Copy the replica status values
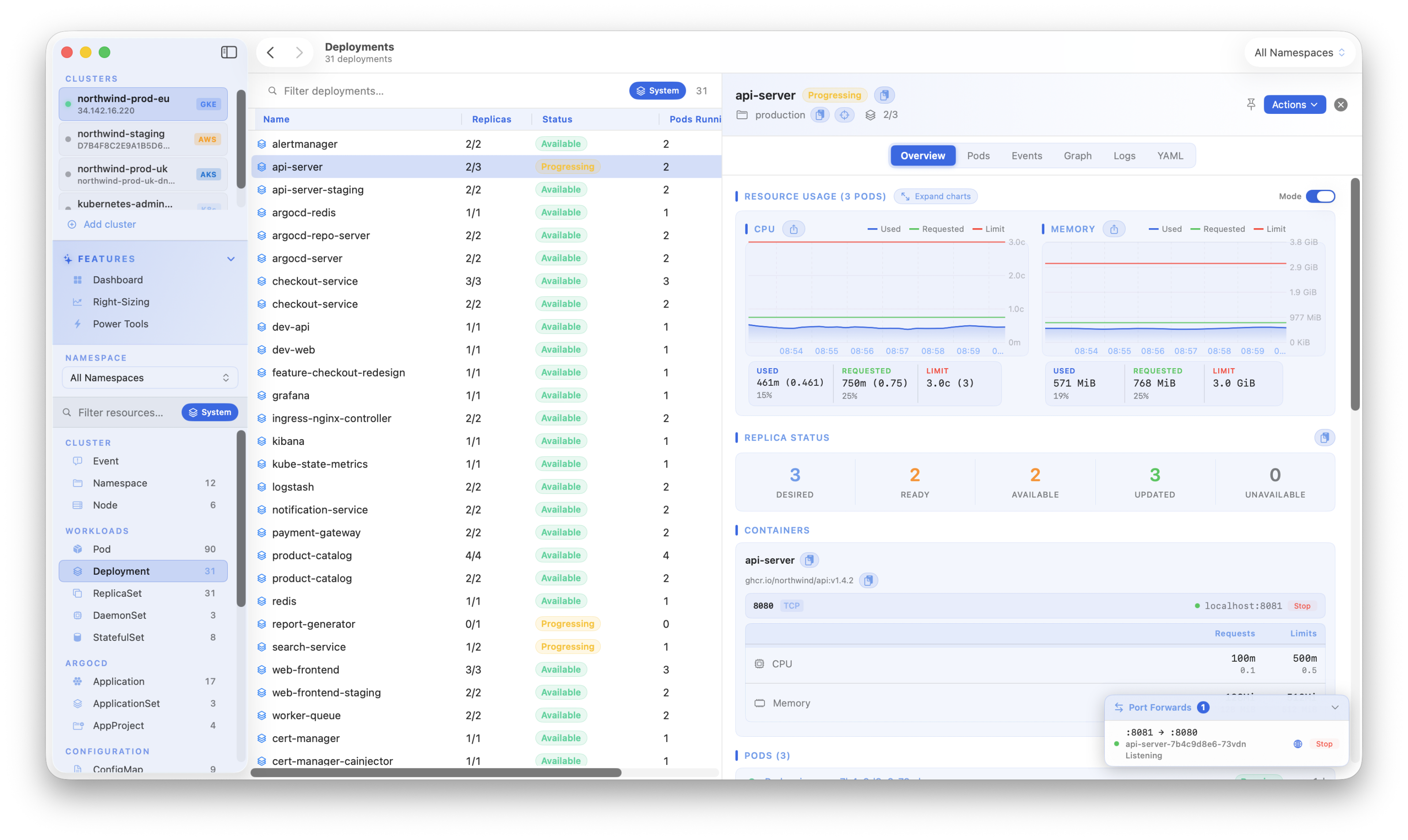This screenshot has width=1408, height=840. point(1325,437)
